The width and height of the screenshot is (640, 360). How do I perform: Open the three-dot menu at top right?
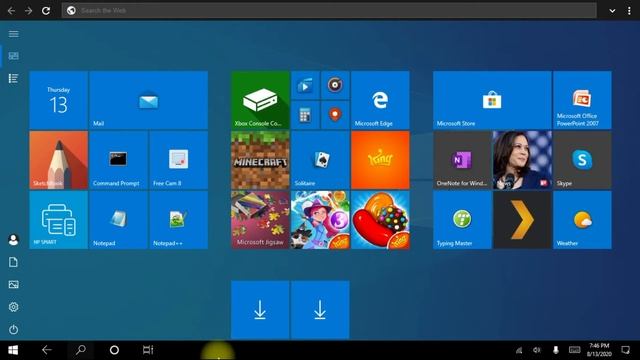pyautogui.click(x=629, y=11)
